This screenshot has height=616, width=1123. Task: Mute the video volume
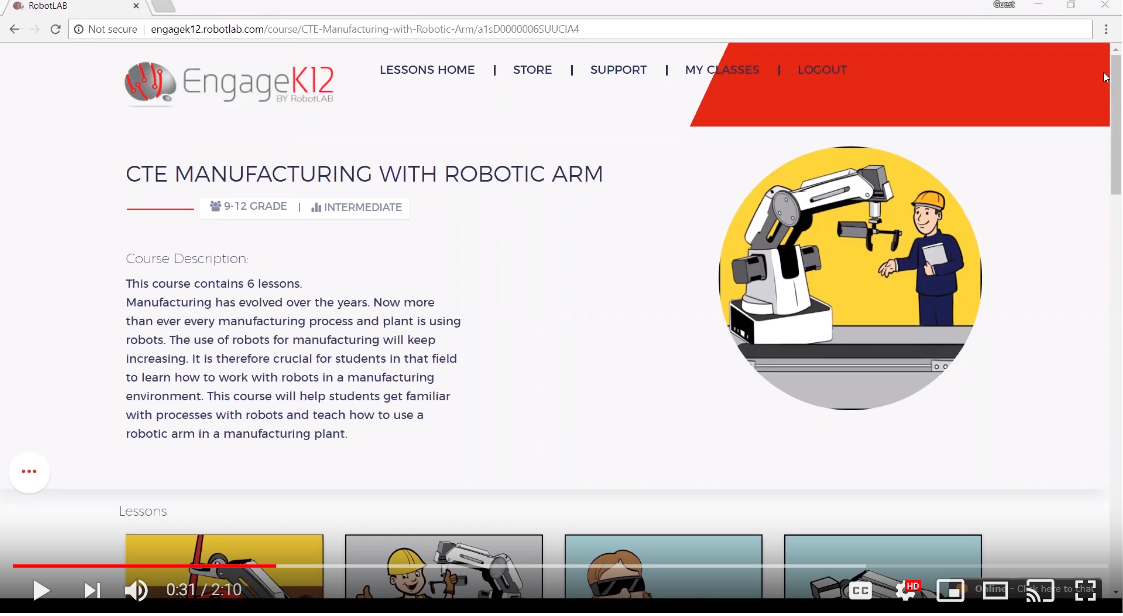pyautogui.click(x=136, y=591)
